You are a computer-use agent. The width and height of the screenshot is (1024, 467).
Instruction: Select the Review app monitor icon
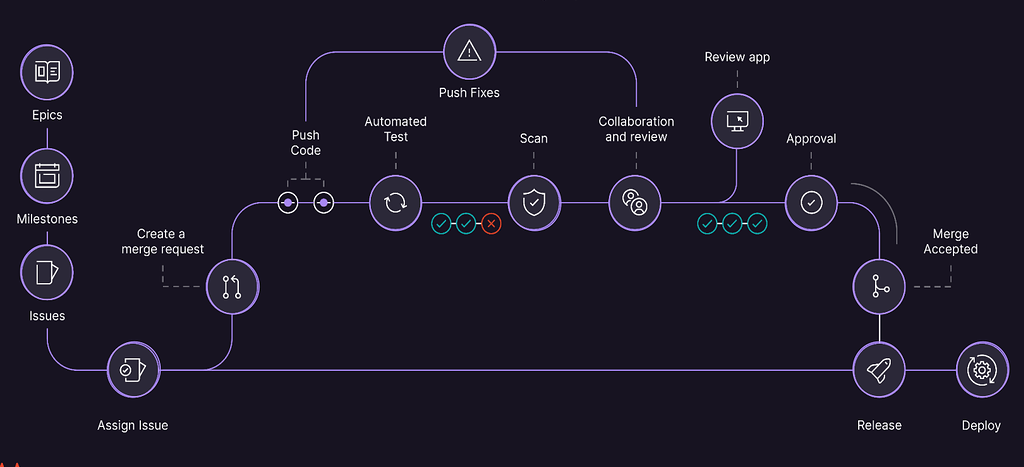point(737,120)
